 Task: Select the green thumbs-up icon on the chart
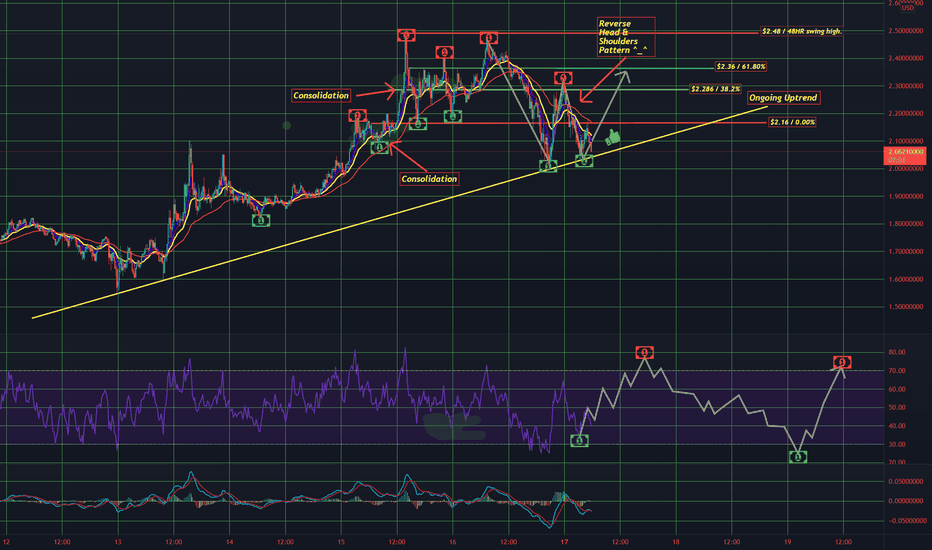[612, 138]
